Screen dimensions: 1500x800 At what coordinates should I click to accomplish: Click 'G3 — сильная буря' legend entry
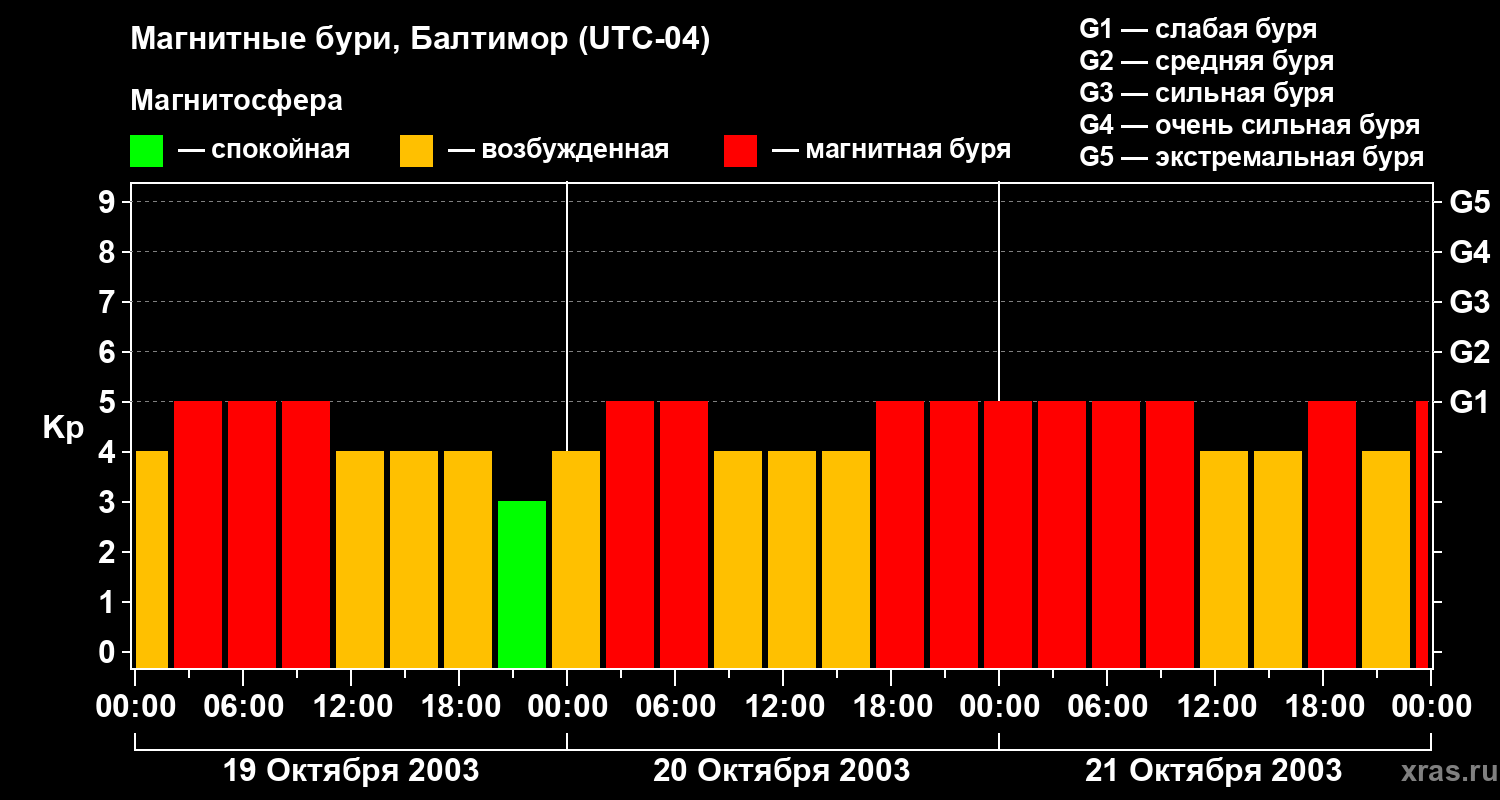[x=1206, y=93]
